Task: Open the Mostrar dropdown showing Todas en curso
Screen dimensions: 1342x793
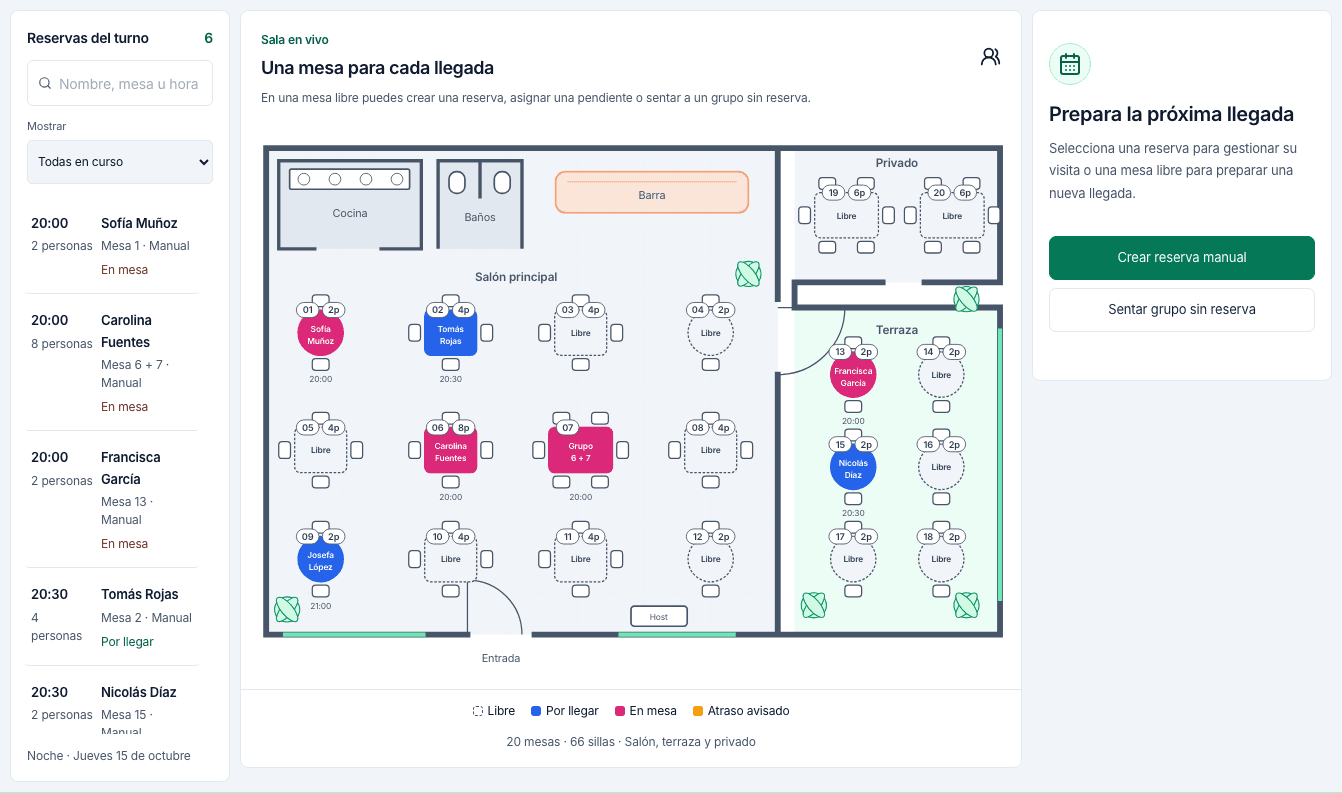Action: click(120, 162)
